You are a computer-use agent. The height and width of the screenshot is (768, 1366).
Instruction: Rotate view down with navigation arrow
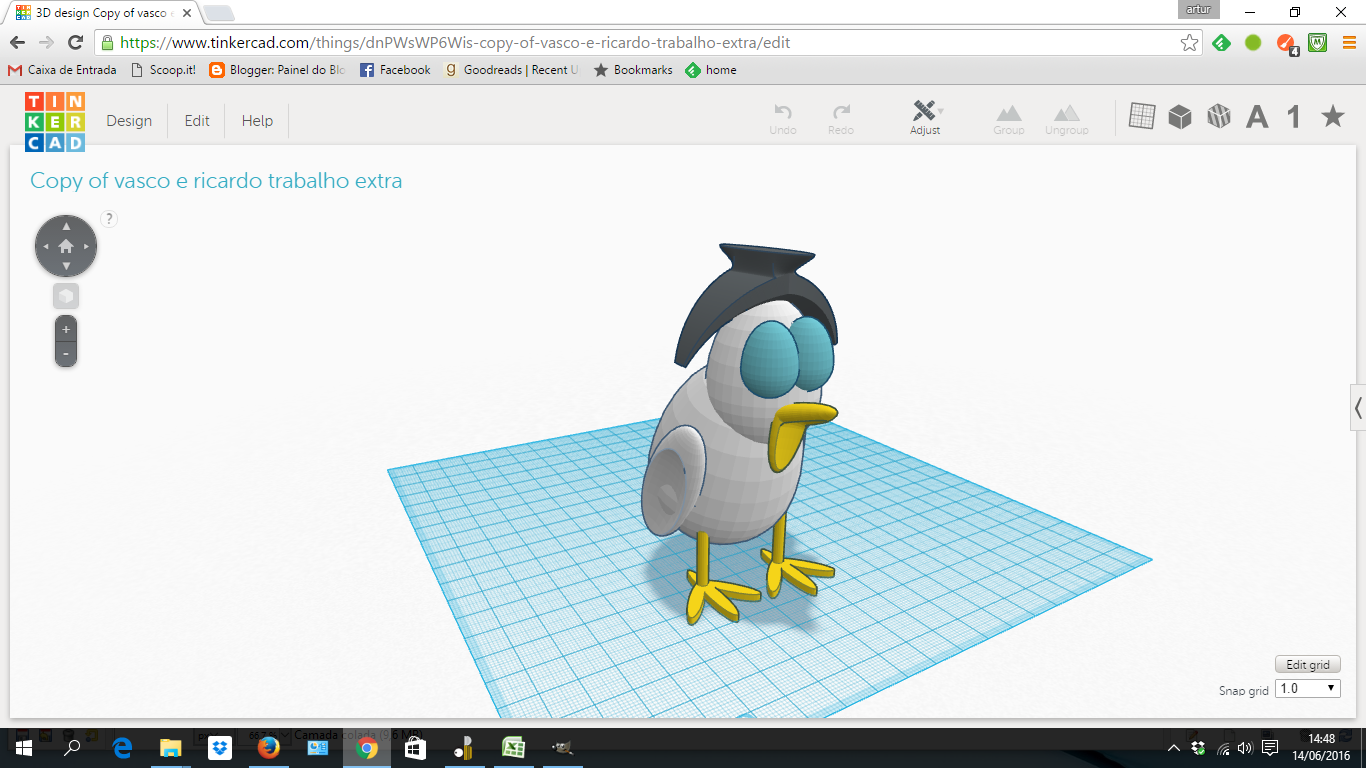coord(66,266)
